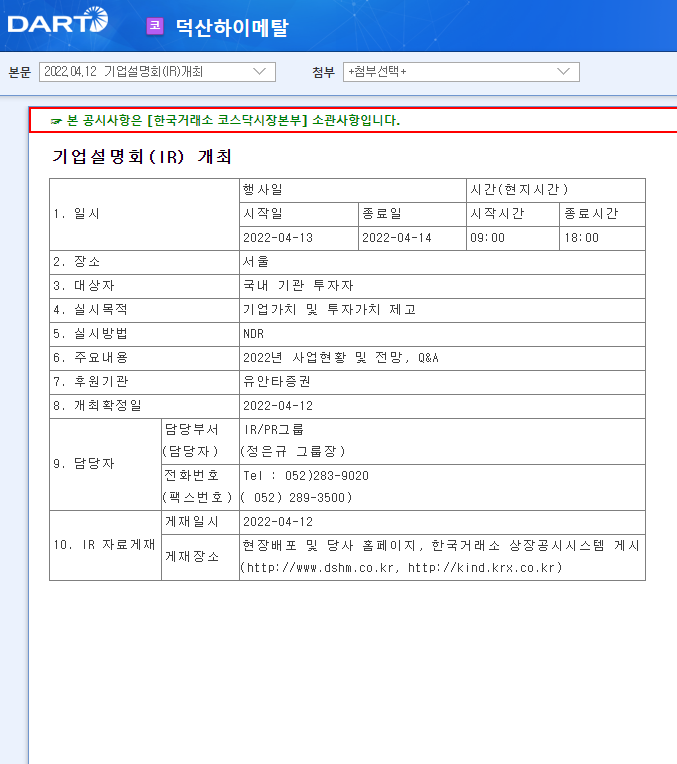677x764 pixels.
Task: Click the label 게재일시
Action: click(x=192, y=522)
